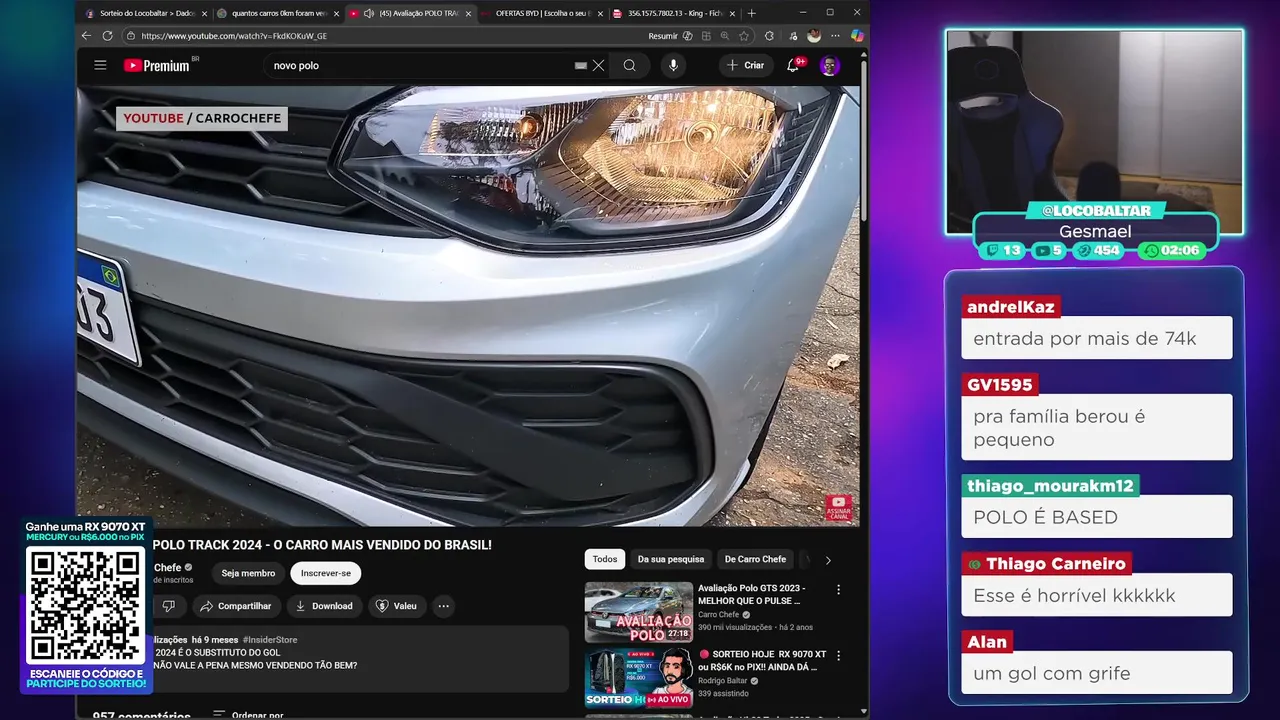Image resolution: width=1280 pixels, height=720 pixels.
Task: Click the 'Compartilhar' share button
Action: tap(235, 606)
